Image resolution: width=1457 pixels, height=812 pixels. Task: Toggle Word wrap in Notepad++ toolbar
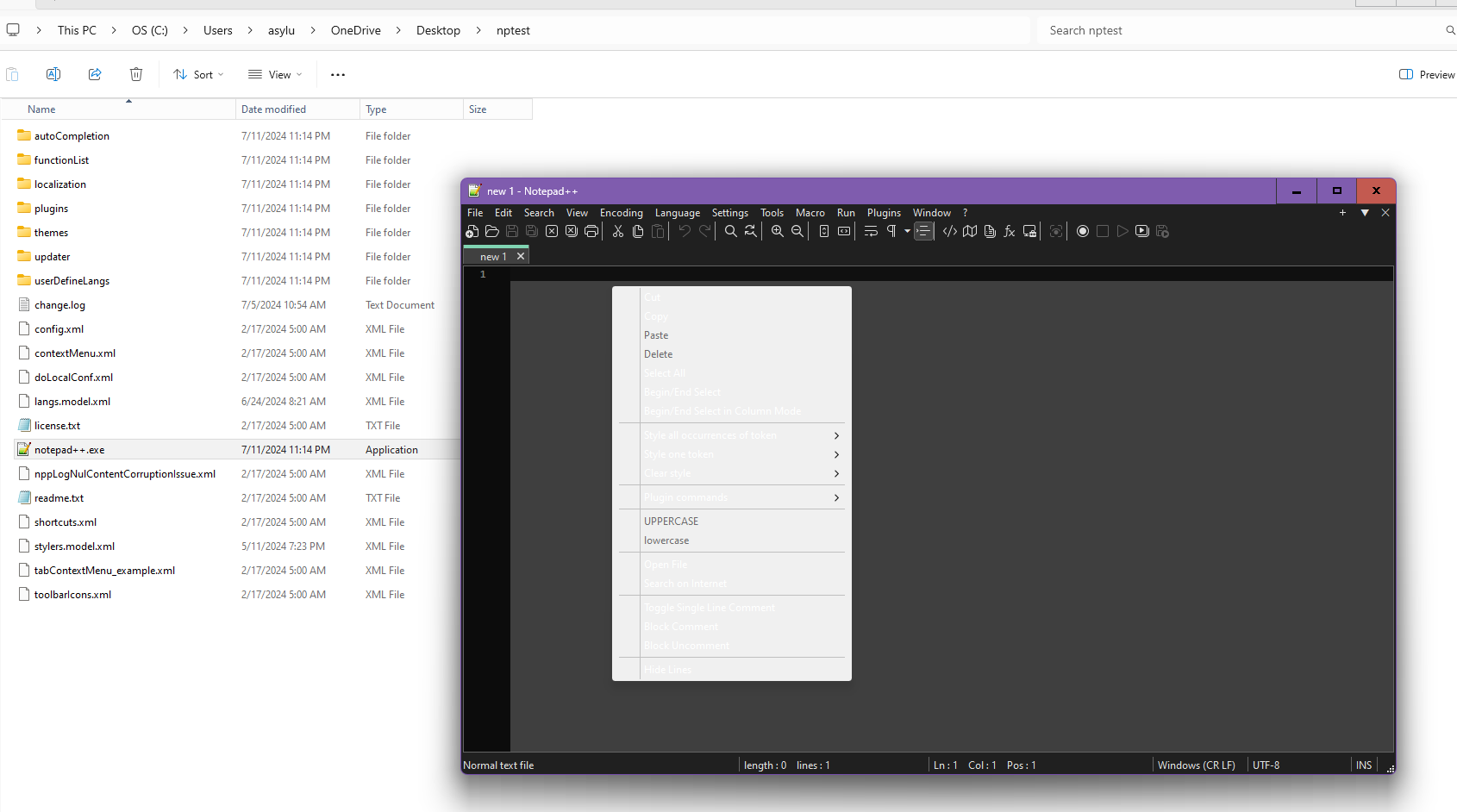tap(871, 231)
